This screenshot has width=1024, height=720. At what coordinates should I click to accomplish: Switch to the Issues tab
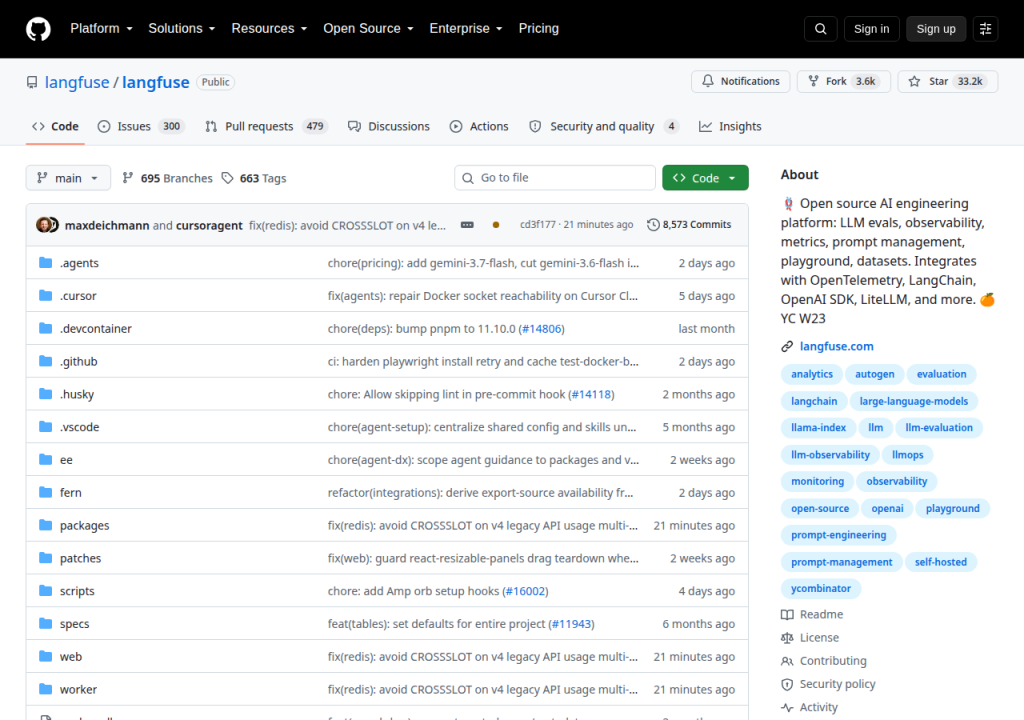tap(140, 126)
